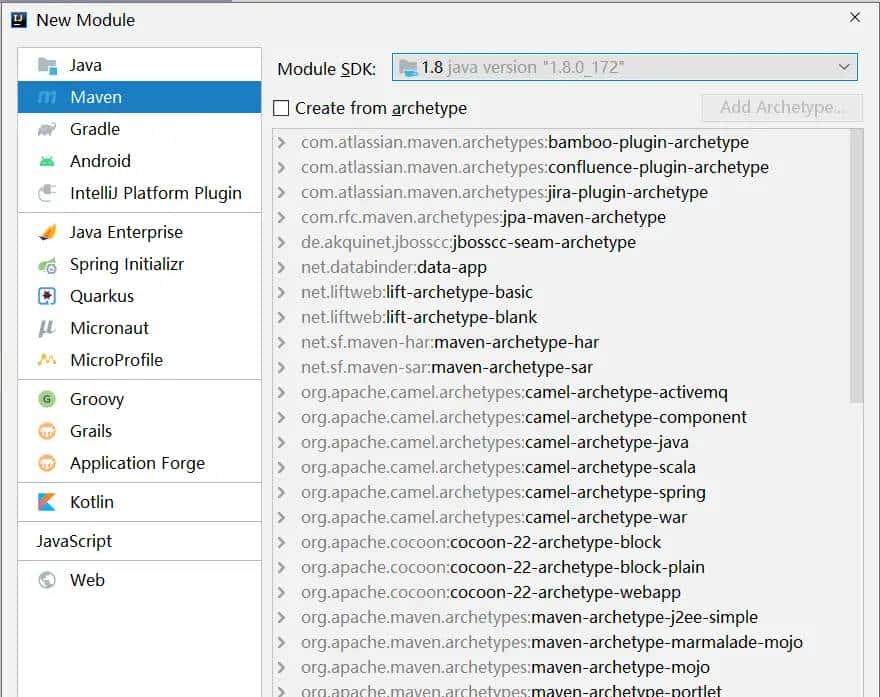Select the Spring Initializr icon

47,265
